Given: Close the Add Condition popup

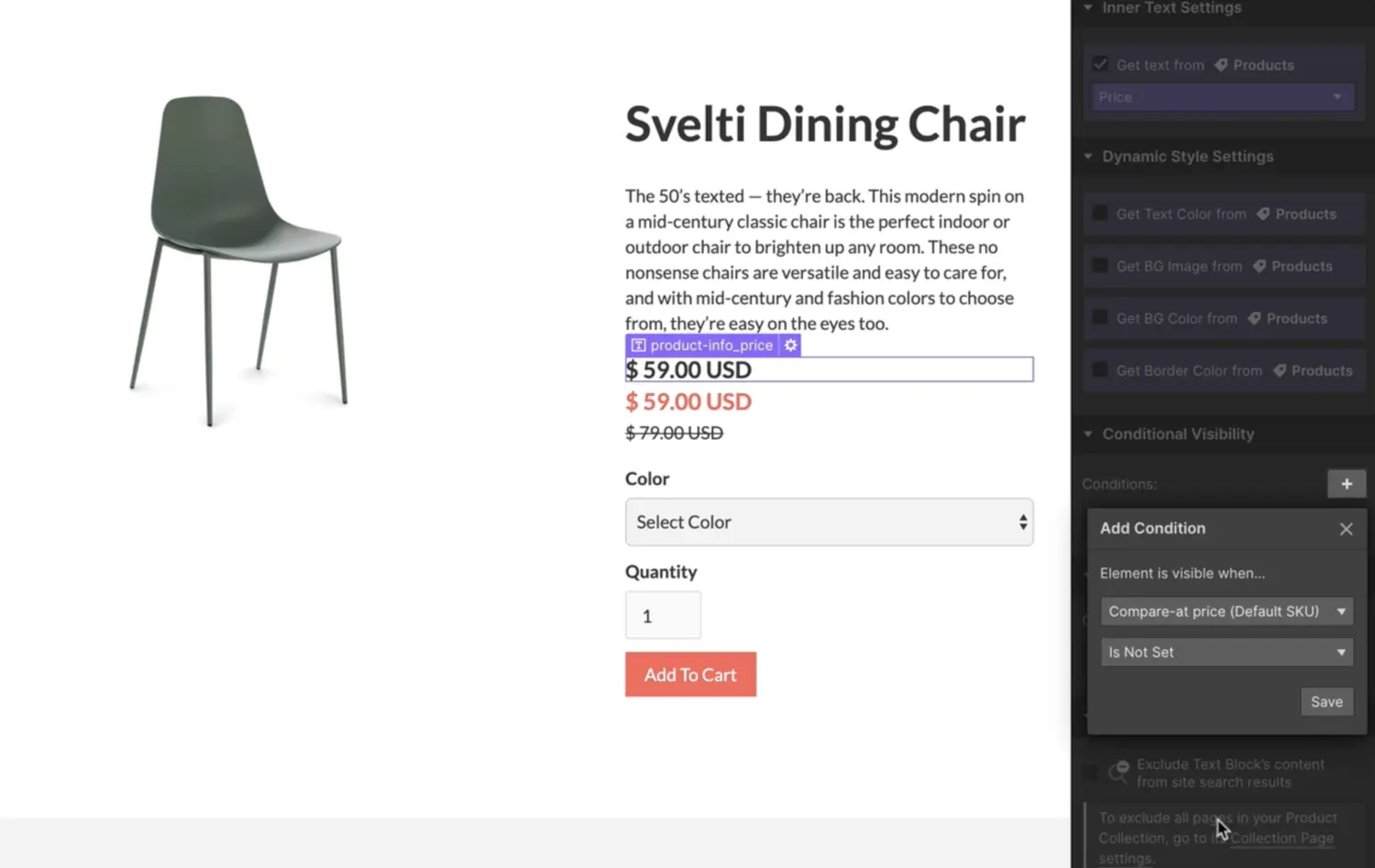Looking at the screenshot, I should [x=1346, y=529].
